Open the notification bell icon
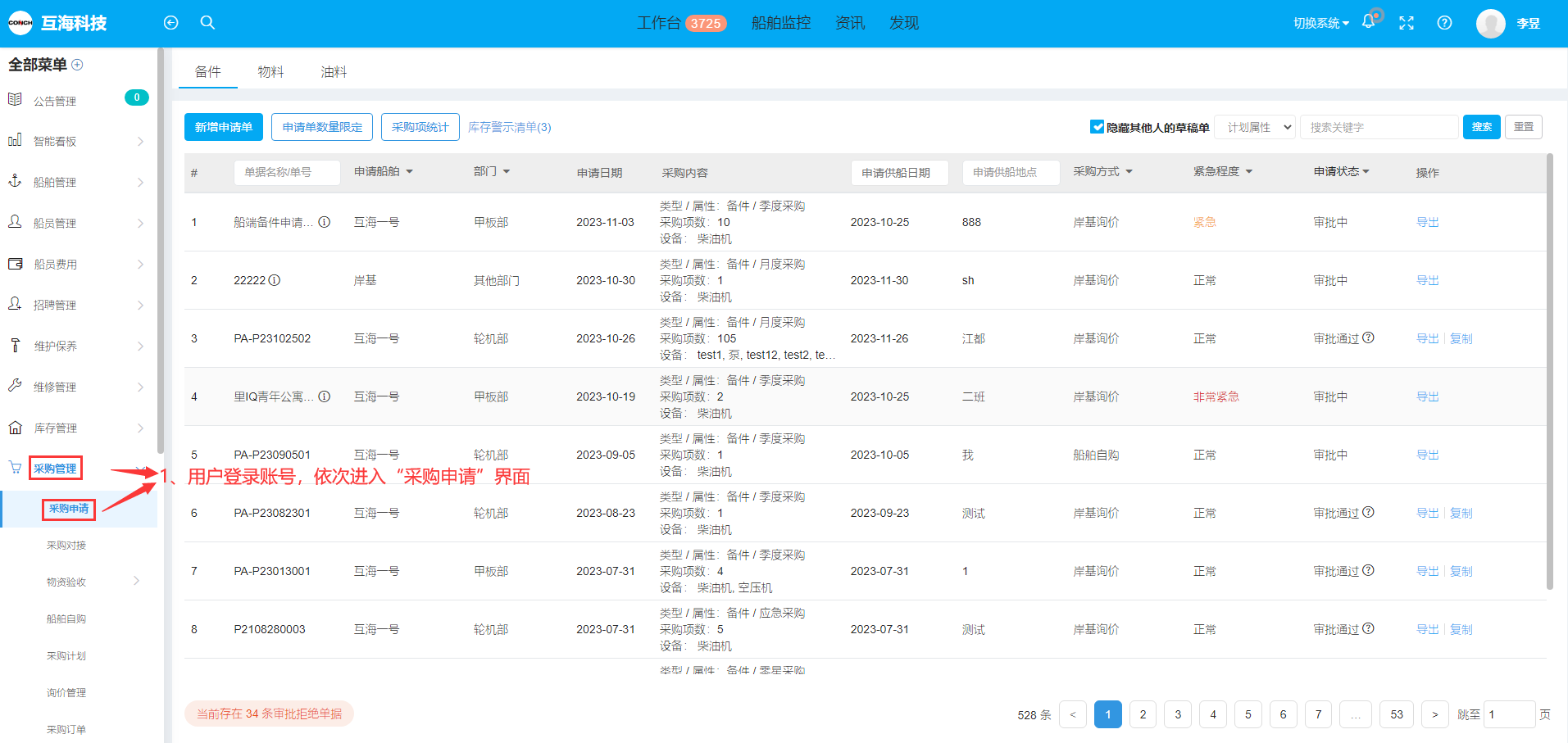Viewport: 1568px width, 743px height. 1368,22
